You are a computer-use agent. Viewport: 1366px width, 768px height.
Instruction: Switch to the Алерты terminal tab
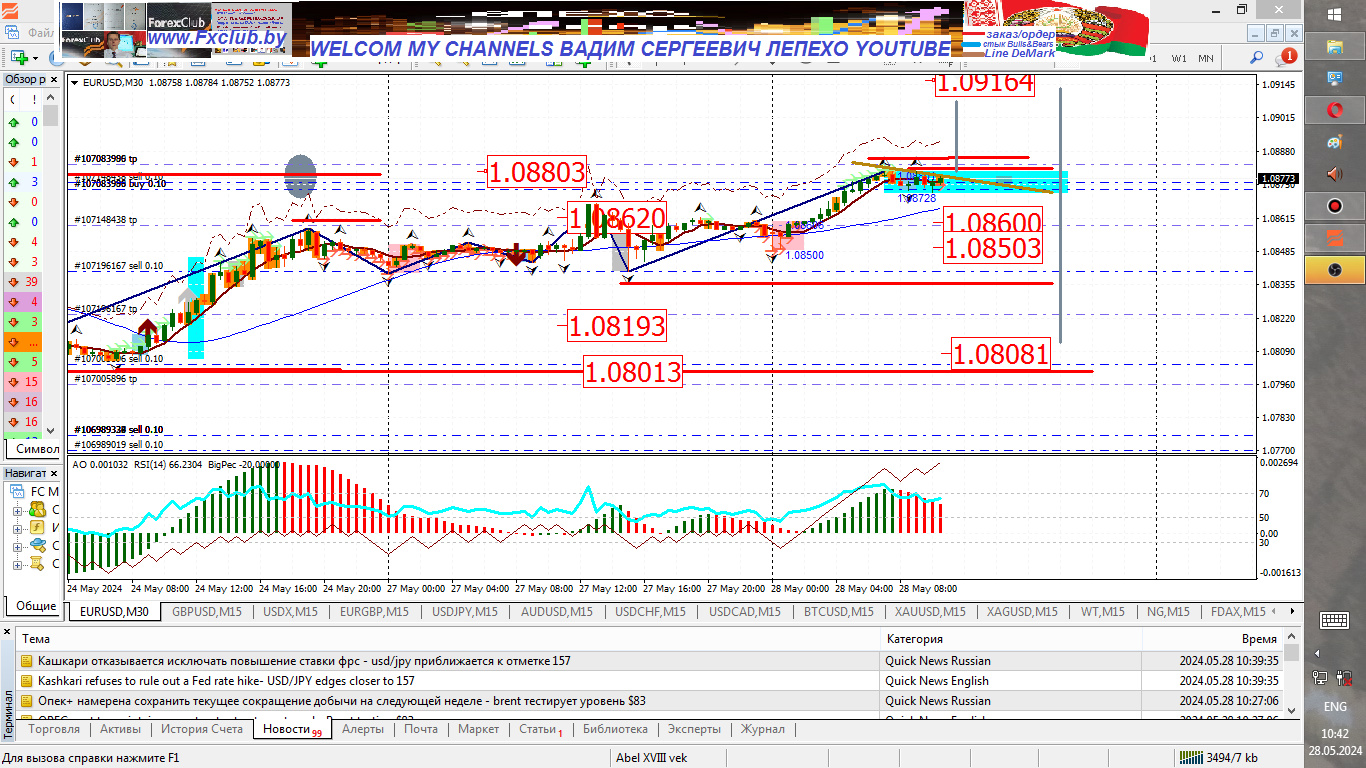coord(362,729)
